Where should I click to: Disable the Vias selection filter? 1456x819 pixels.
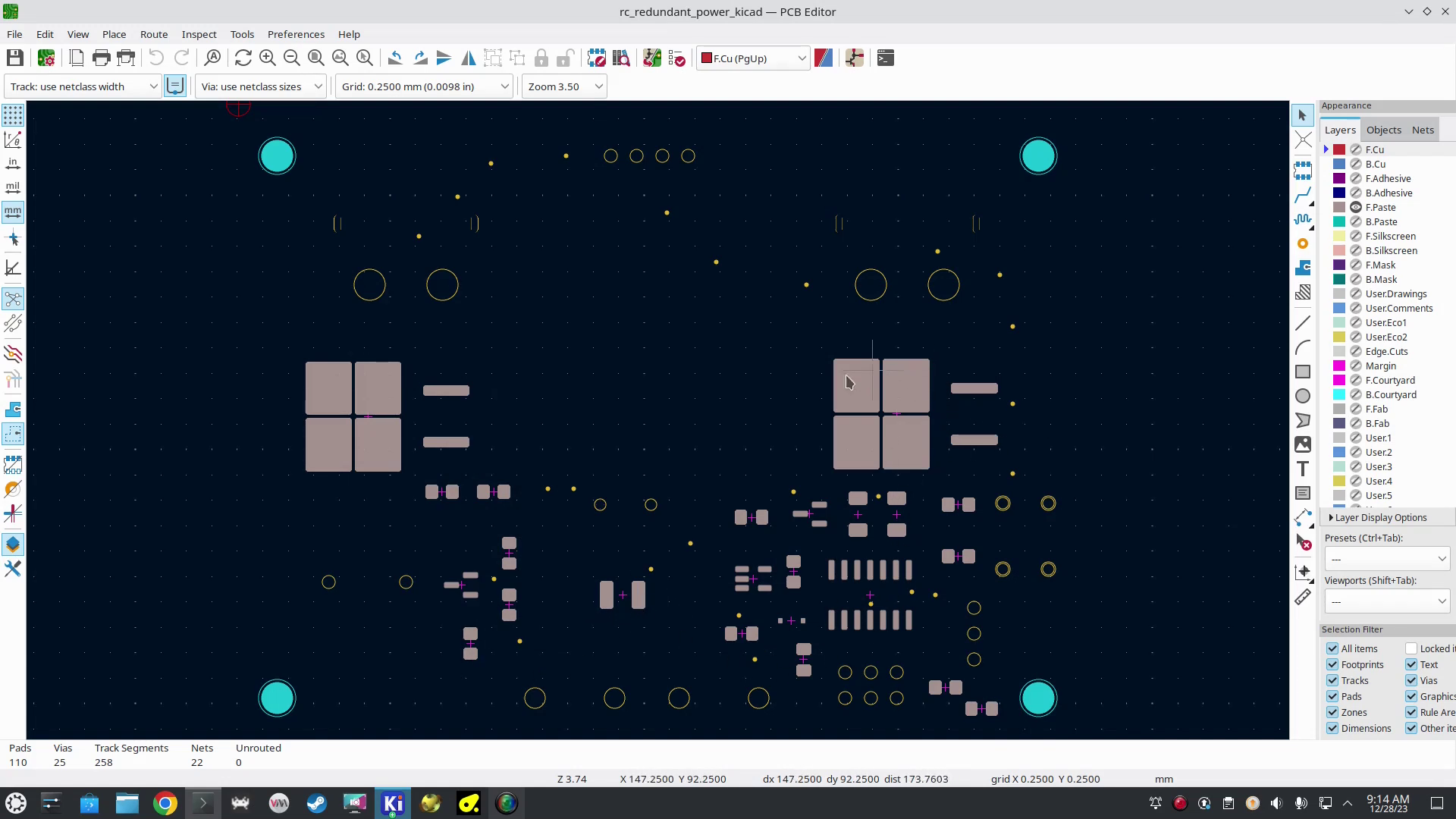[x=1412, y=680]
